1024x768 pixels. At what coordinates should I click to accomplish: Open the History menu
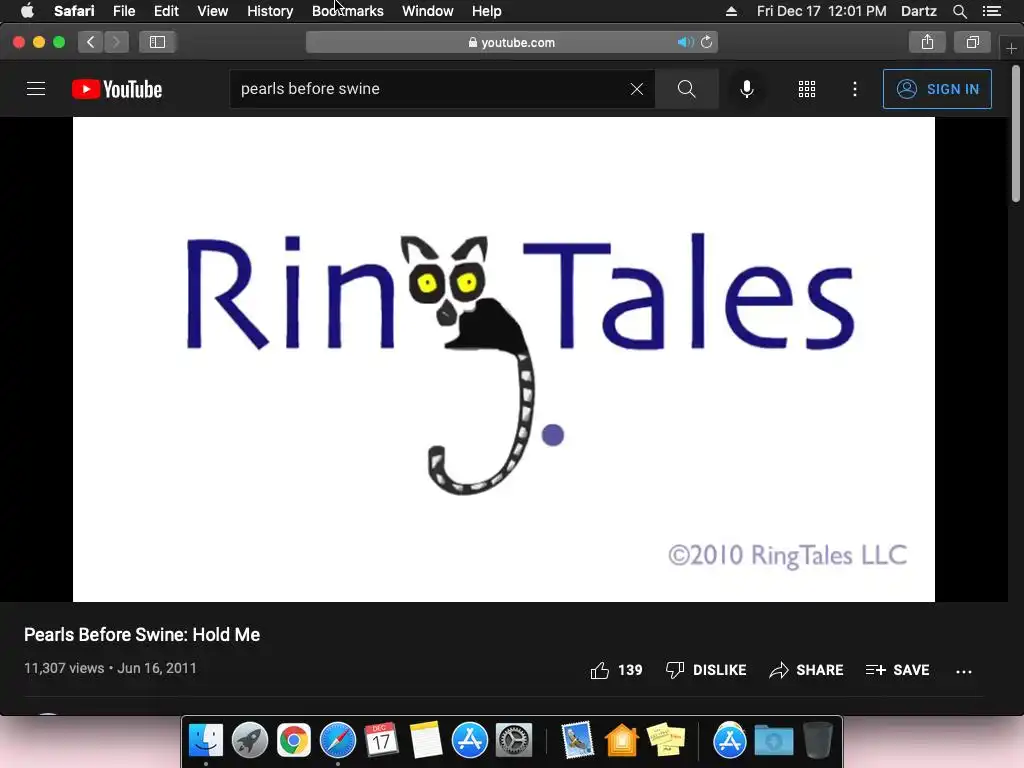pos(270,11)
